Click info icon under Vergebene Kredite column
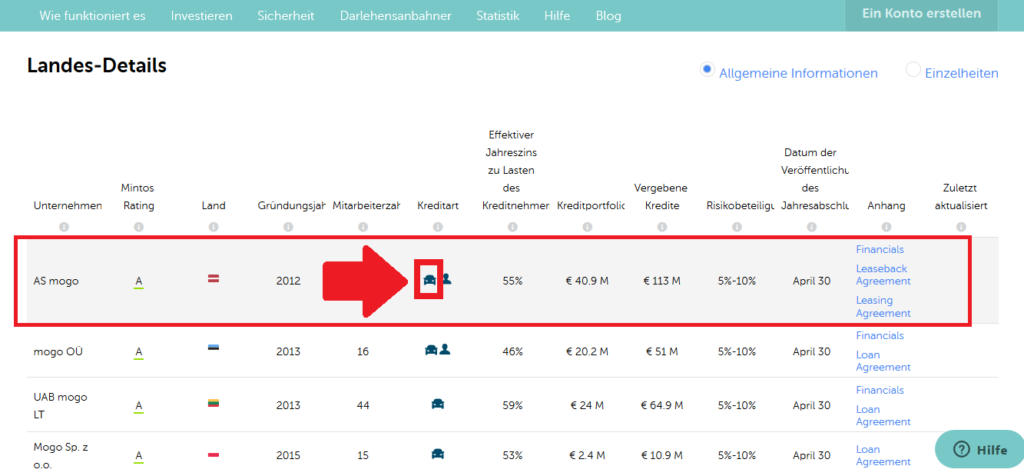Screen dimensions: 1024x476 [x=662, y=227]
